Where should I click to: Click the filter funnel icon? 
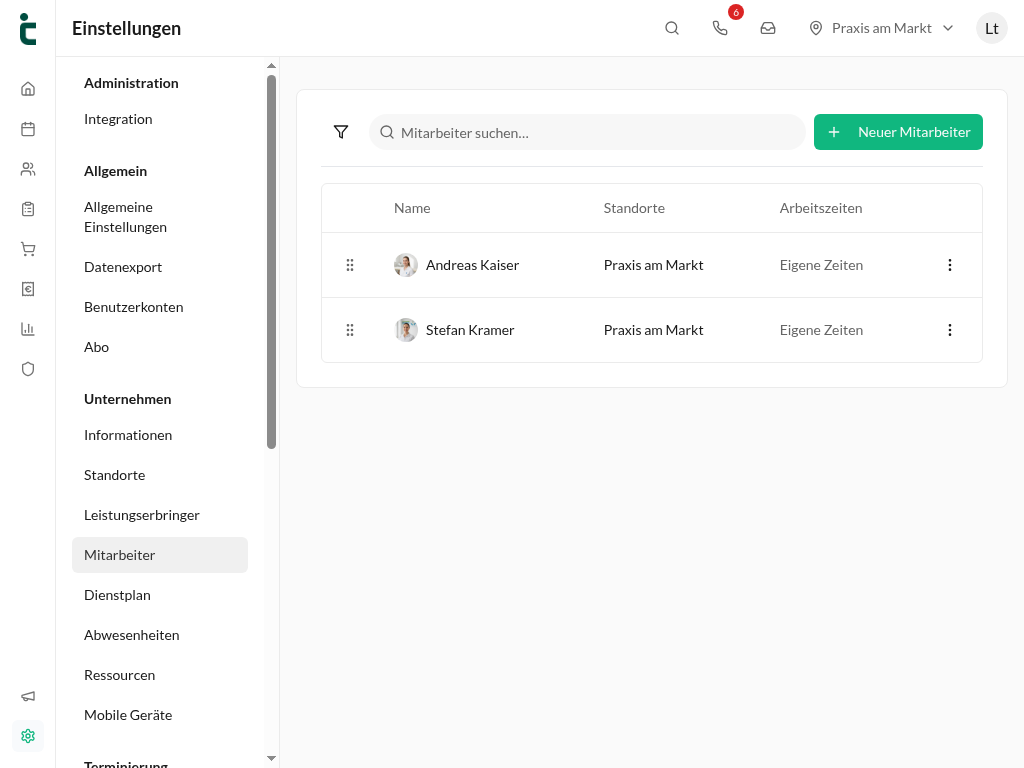pyautogui.click(x=341, y=132)
